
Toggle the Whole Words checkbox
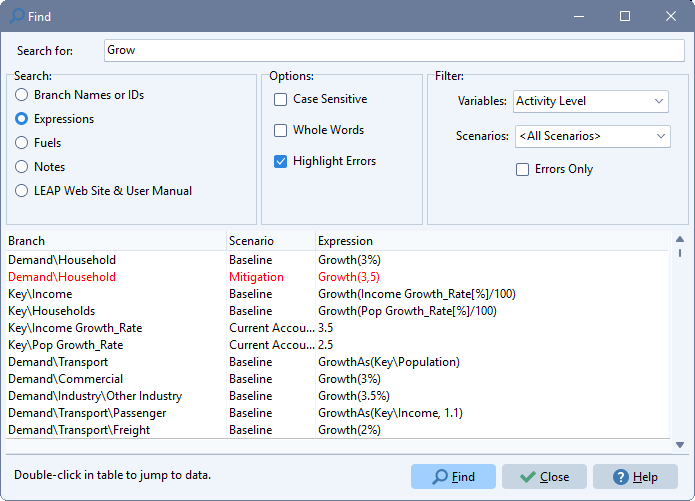pos(281,130)
